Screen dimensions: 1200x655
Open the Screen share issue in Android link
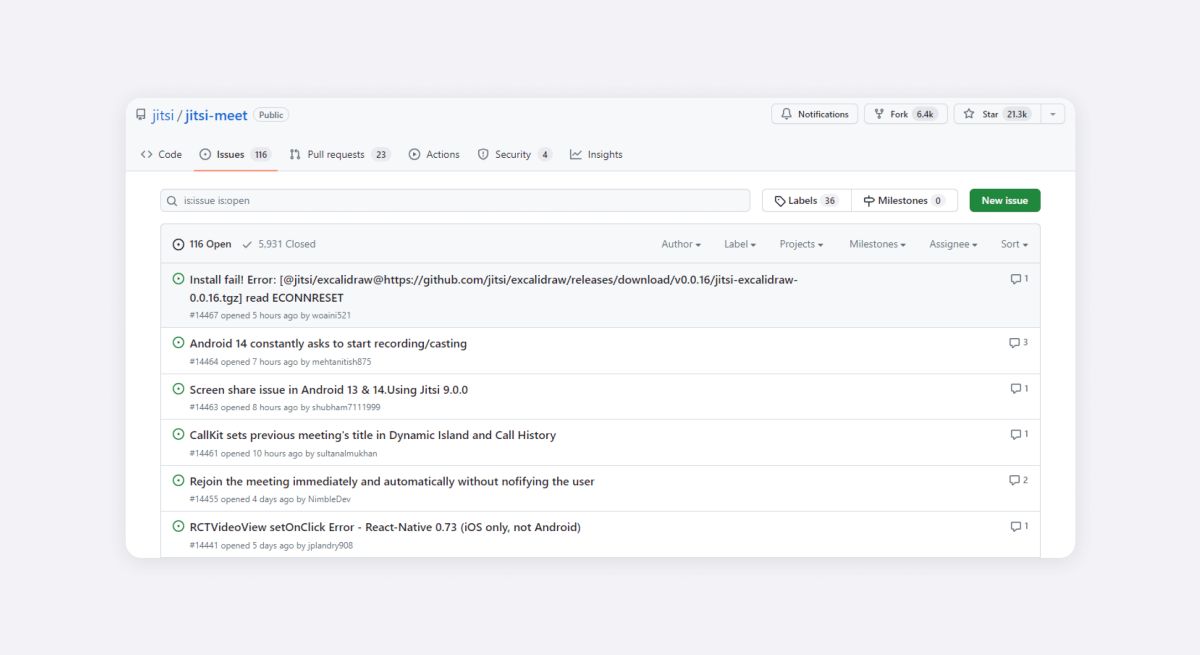tap(328, 390)
